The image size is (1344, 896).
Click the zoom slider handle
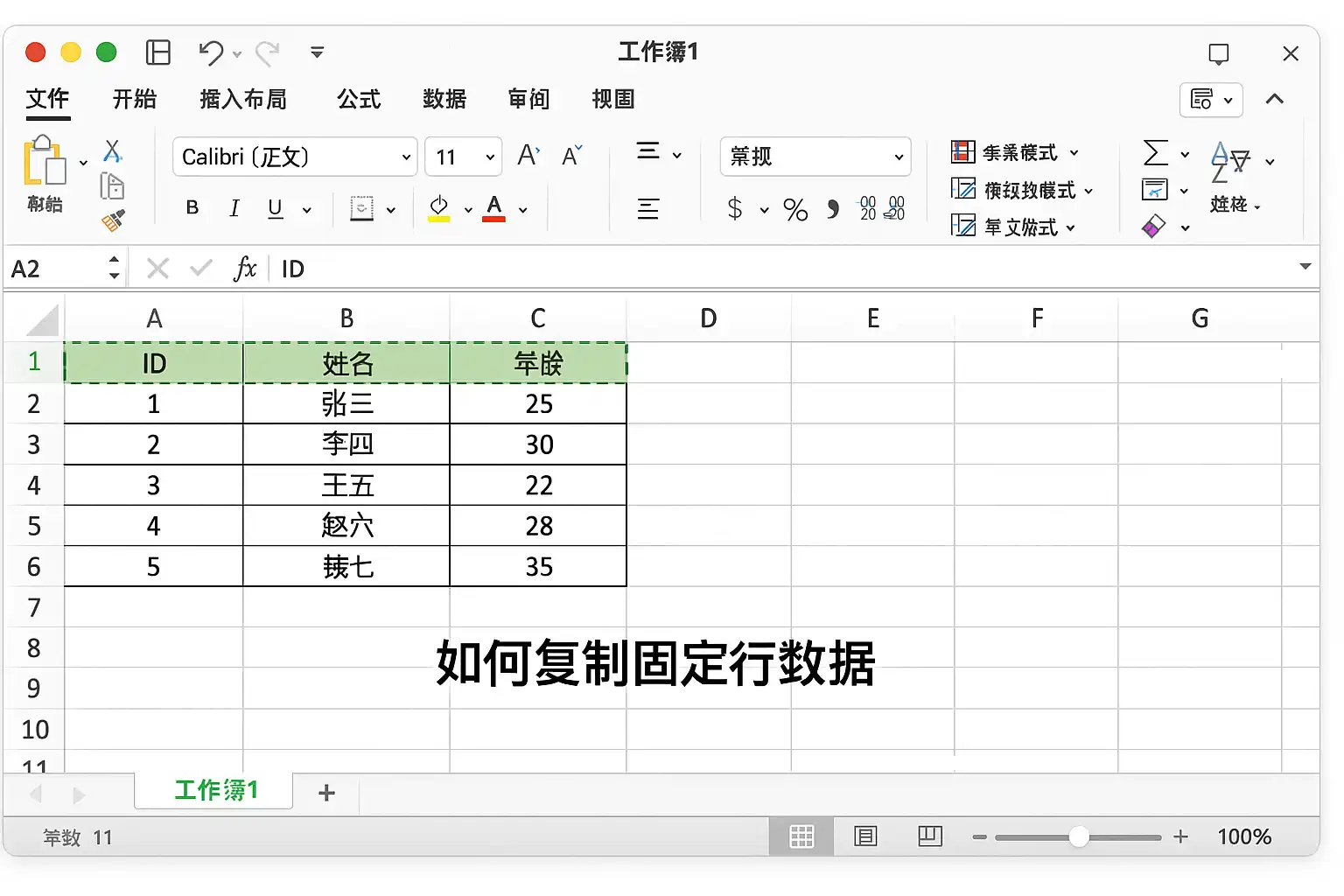(x=1079, y=836)
